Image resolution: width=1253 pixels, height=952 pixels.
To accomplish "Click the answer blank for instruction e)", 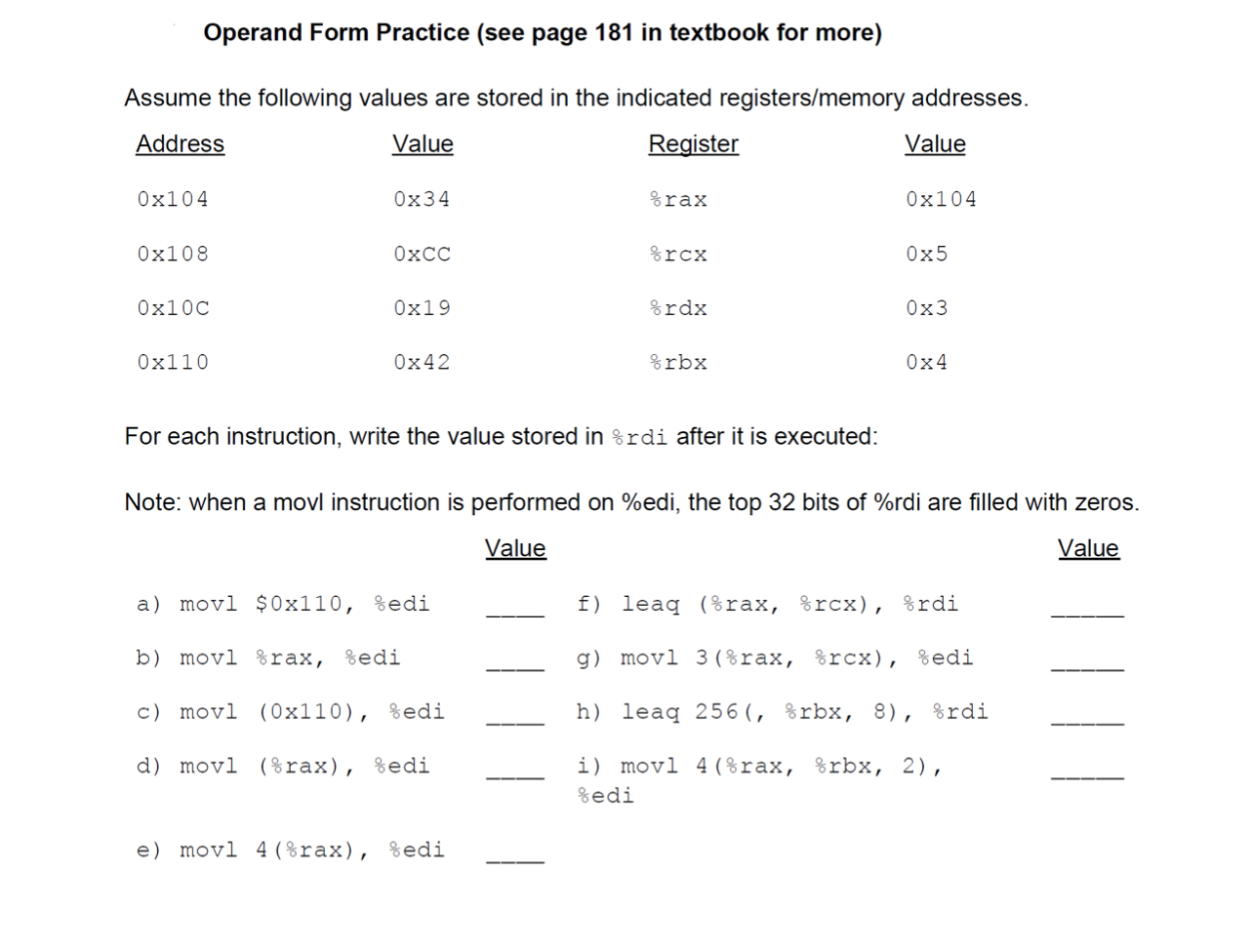I will coord(515,860).
